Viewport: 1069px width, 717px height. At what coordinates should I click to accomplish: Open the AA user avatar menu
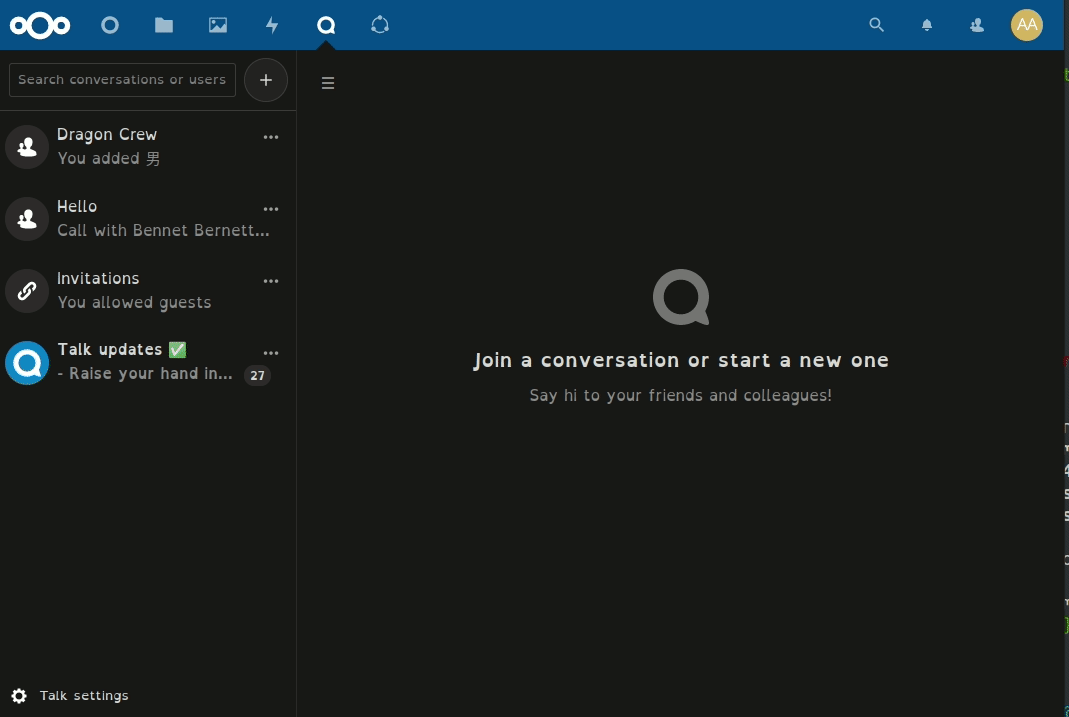coord(1027,25)
